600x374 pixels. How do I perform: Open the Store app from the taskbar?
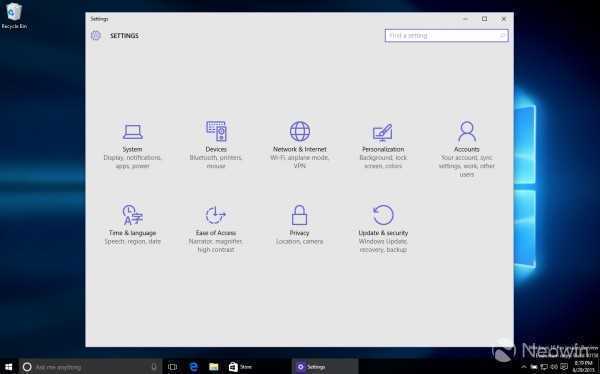(x=240, y=367)
